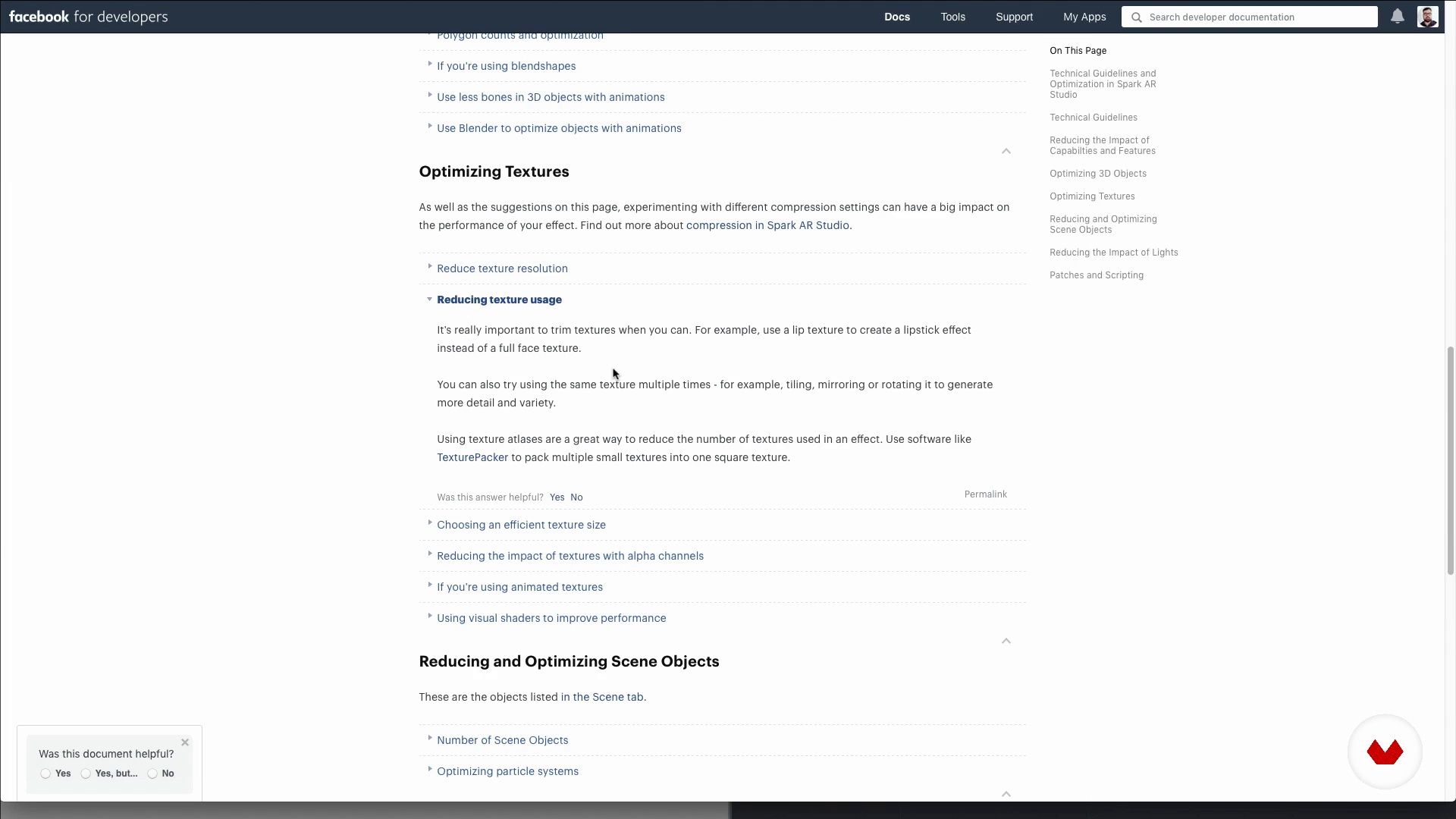The image size is (1456, 819).
Task: Expand 'Choosing an efficient texture size'
Action: 521,525
